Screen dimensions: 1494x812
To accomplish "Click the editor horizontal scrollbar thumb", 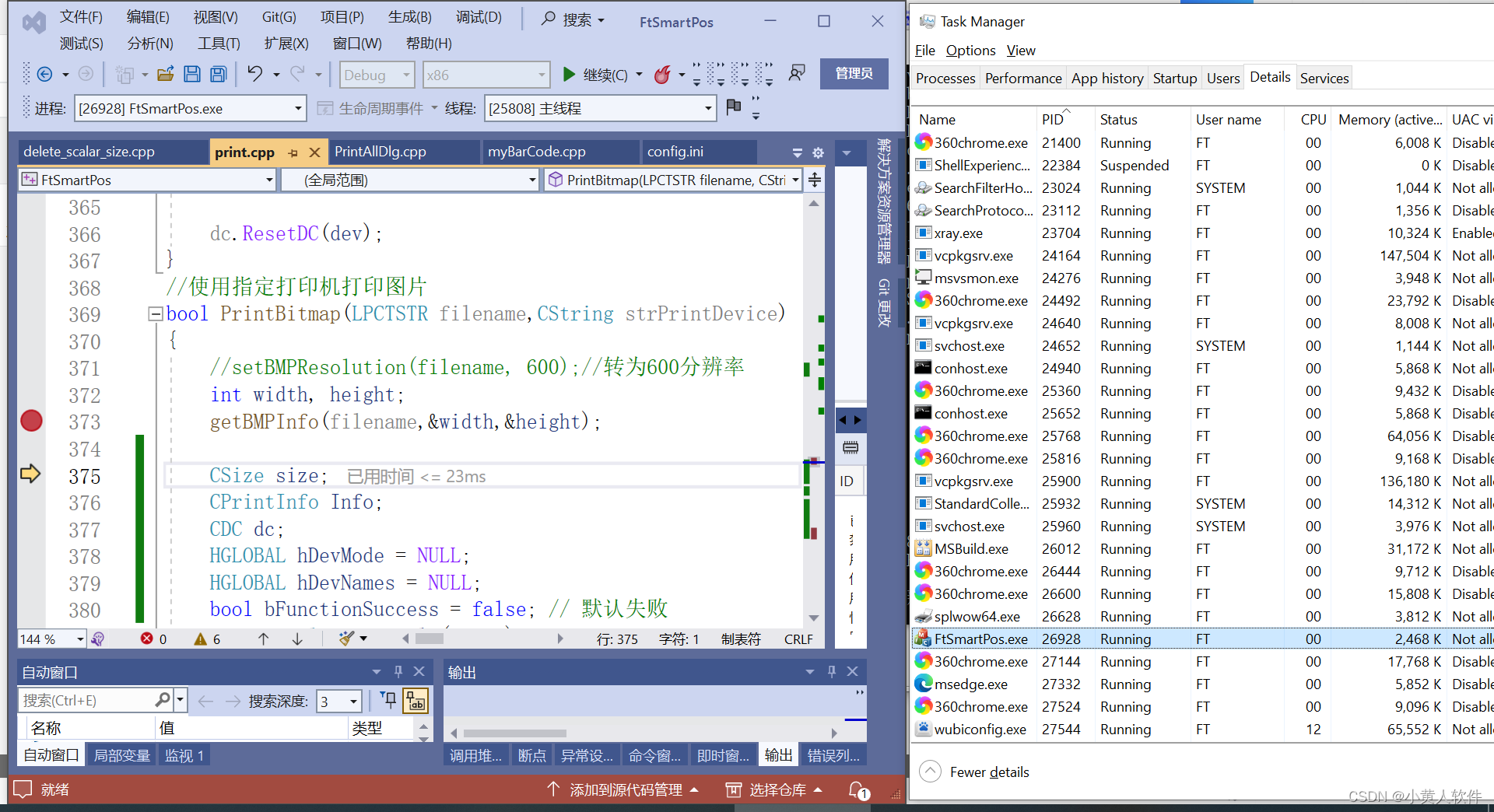I will pyautogui.click(x=430, y=639).
